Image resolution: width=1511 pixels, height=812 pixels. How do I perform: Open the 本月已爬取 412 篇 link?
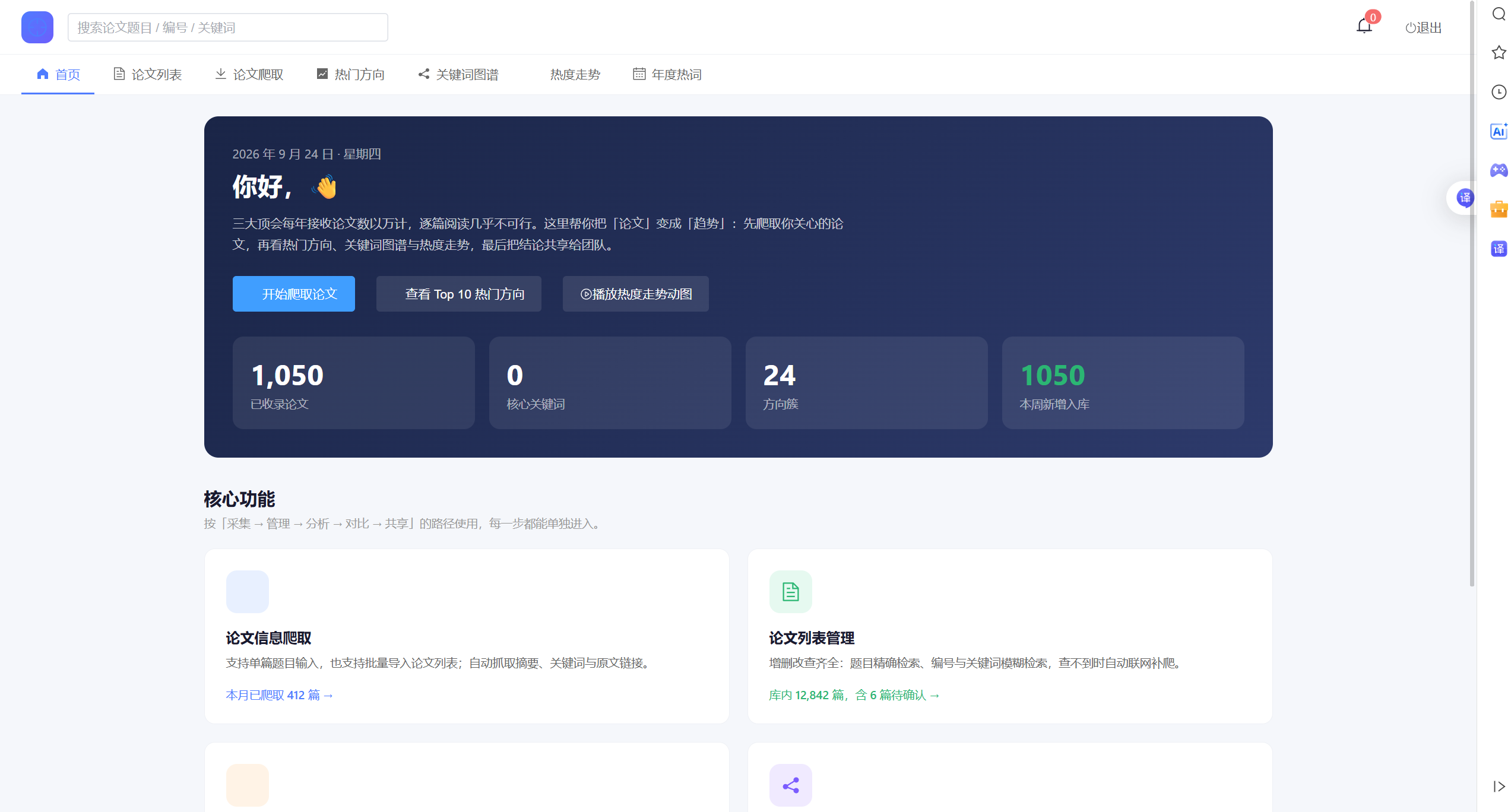pyautogui.click(x=280, y=695)
